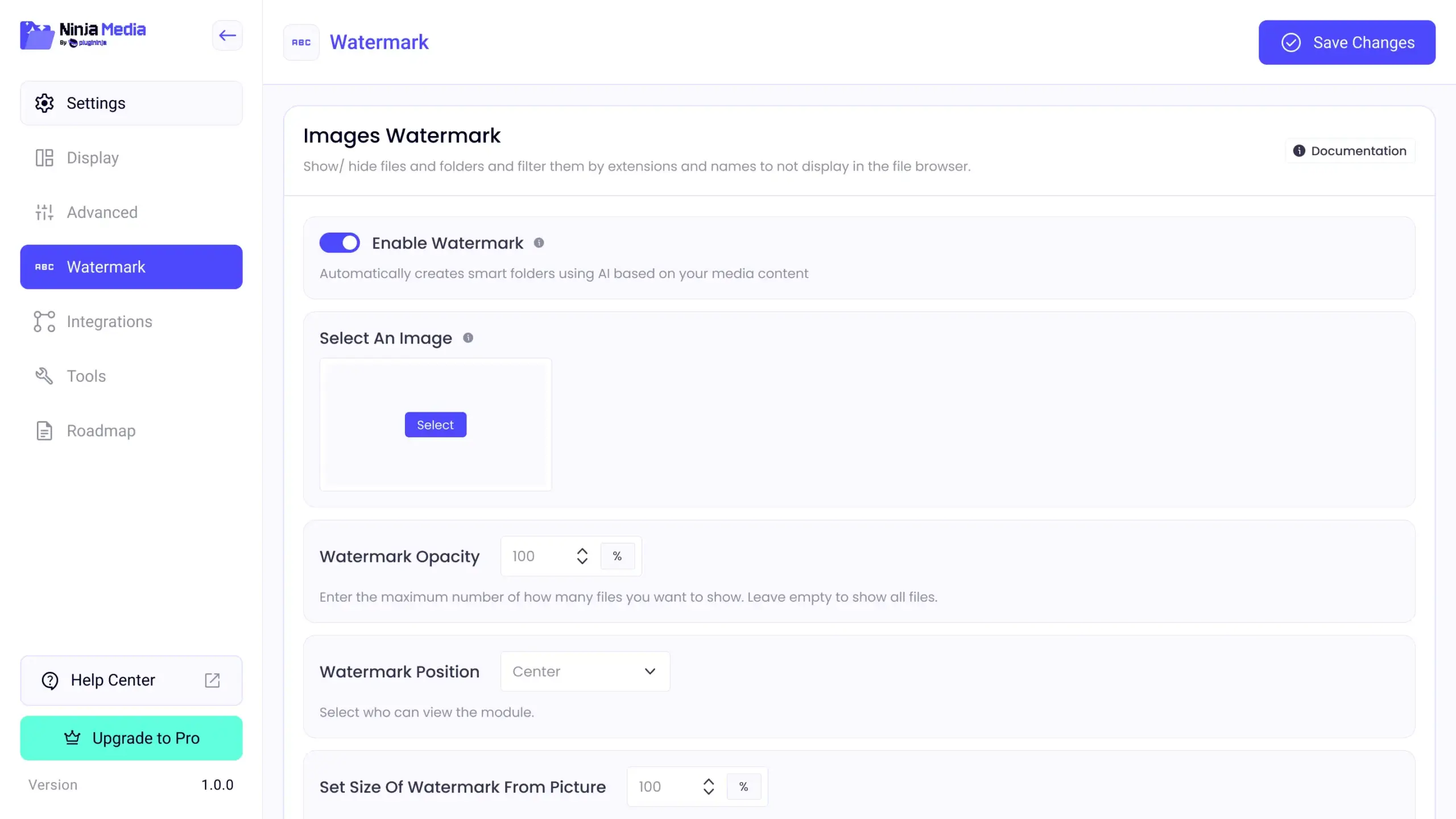Click the Watermark Opacity percent unit
Viewport: 1456px width, 819px height.
click(x=618, y=556)
